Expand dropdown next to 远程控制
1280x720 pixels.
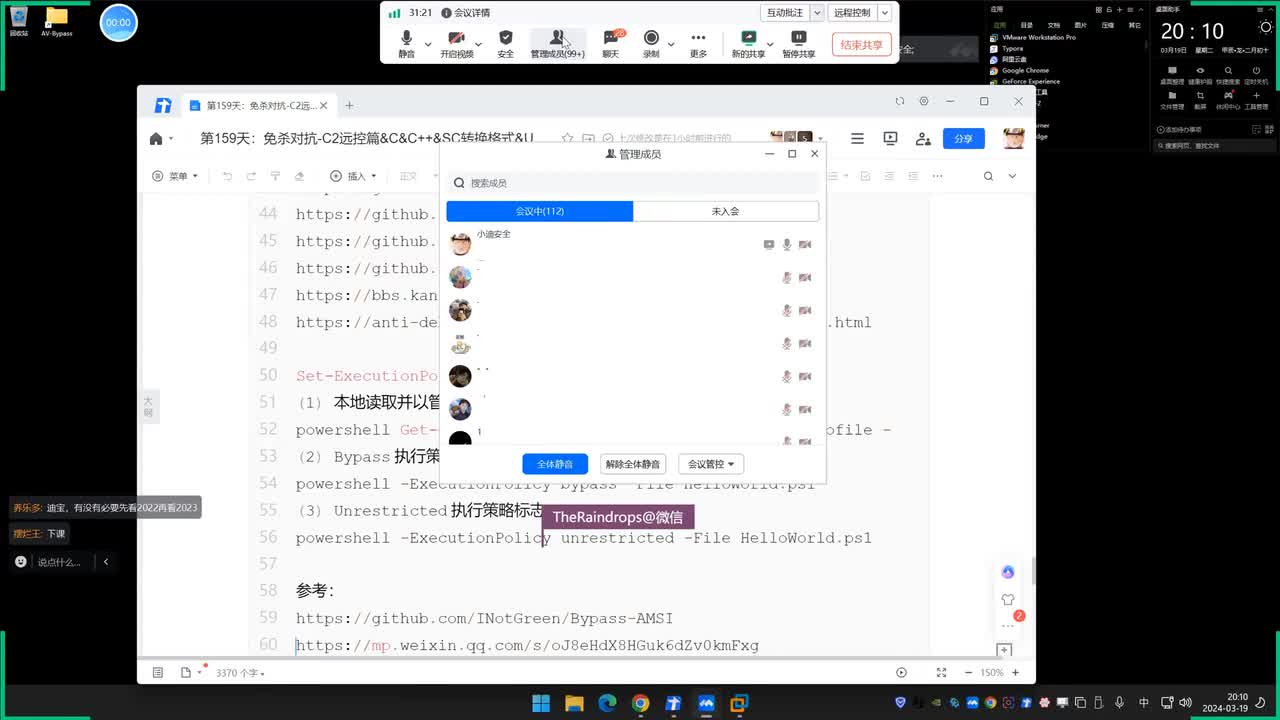click(x=884, y=13)
